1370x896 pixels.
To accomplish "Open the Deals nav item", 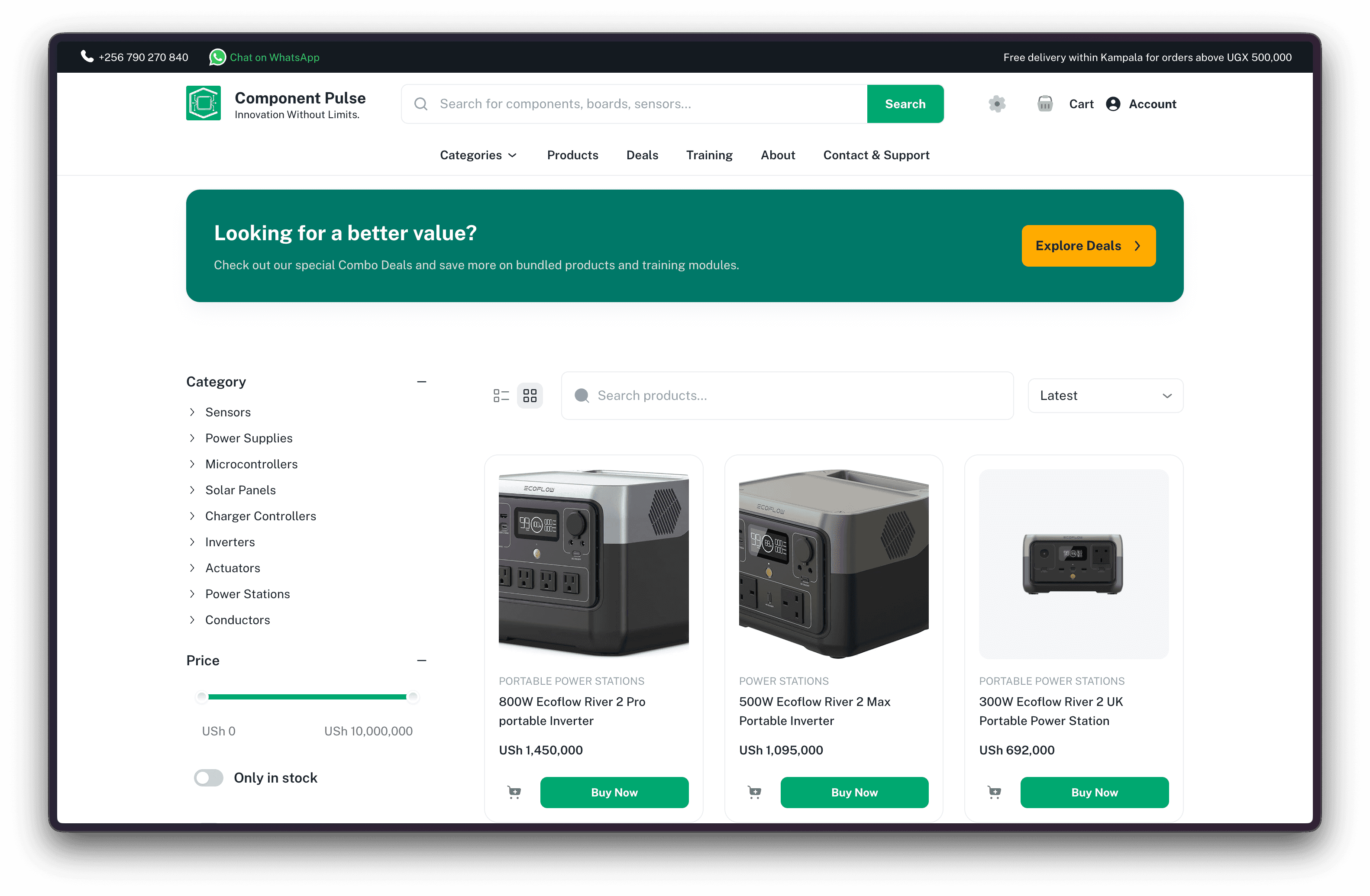I will [642, 155].
